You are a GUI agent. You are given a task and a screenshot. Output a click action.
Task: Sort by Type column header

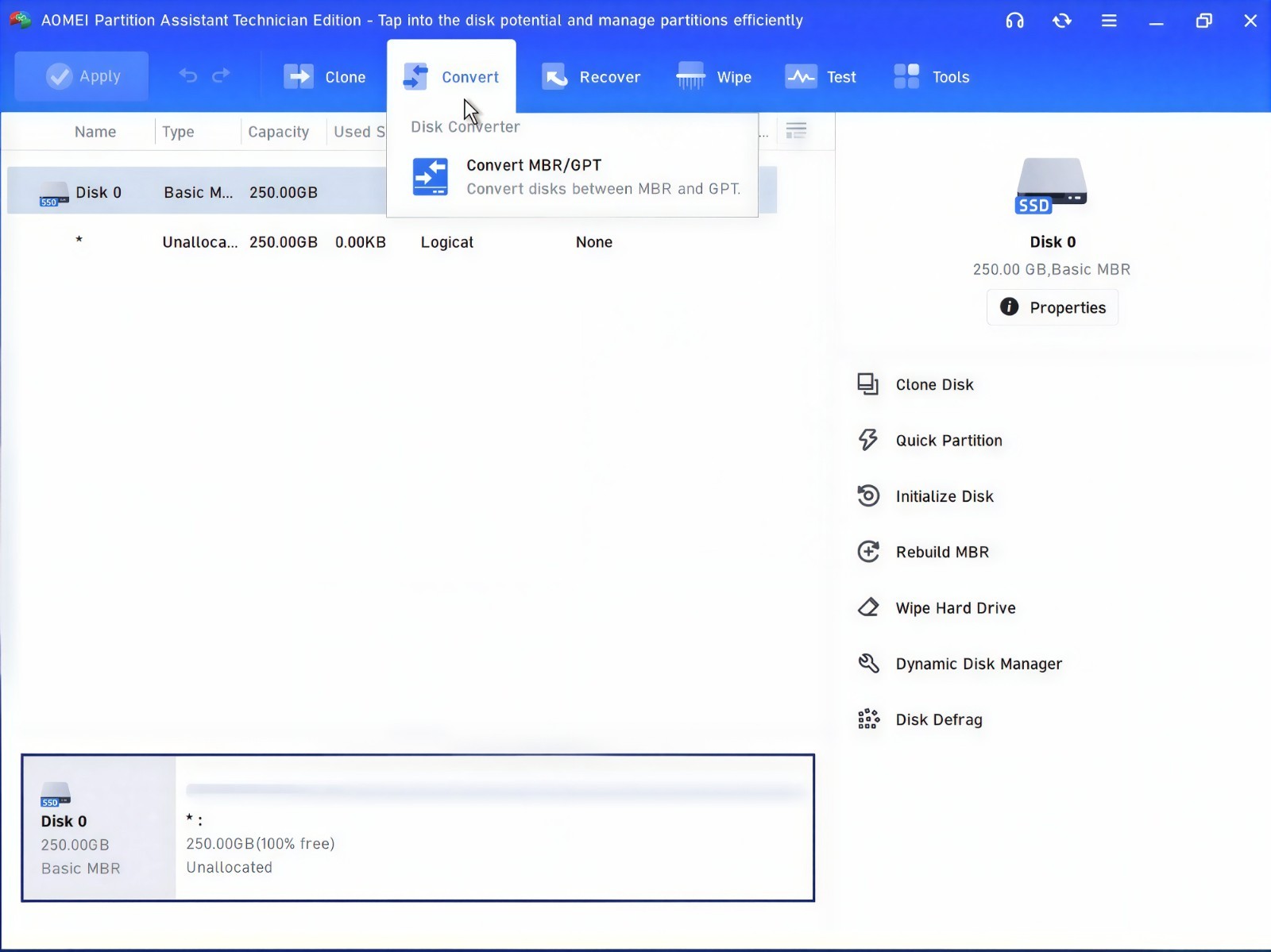(178, 132)
